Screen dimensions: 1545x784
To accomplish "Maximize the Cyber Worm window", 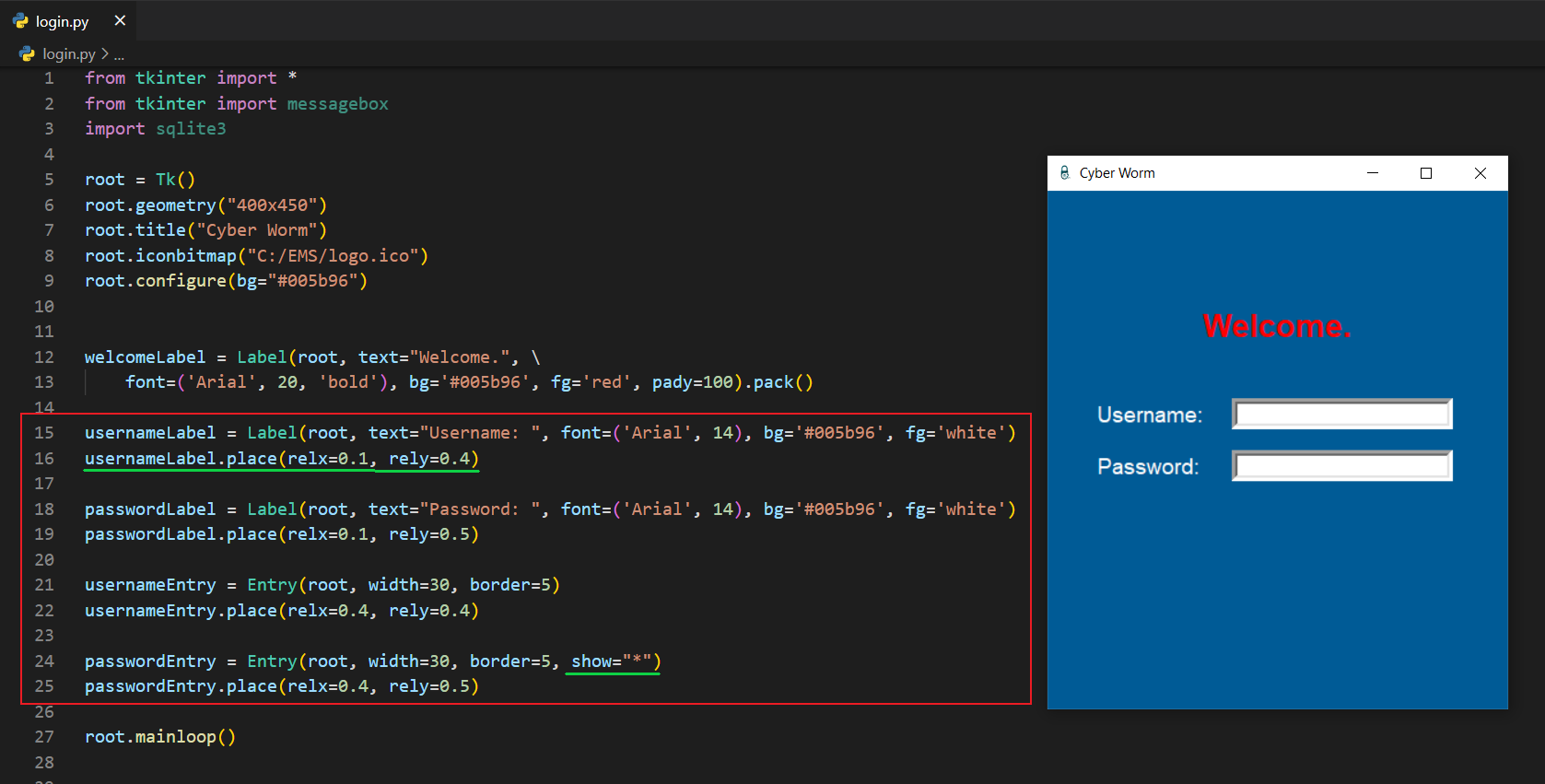I will pyautogui.click(x=1425, y=173).
